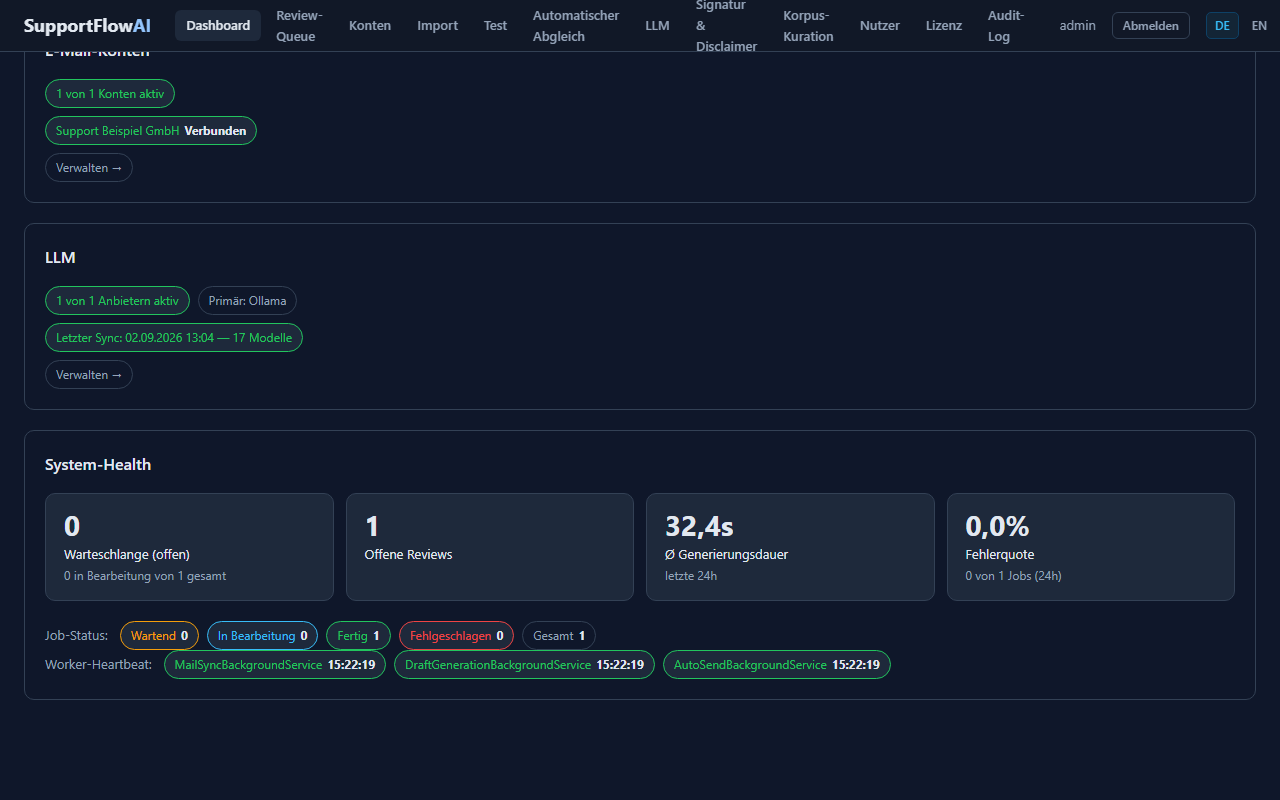
Task: Click '1 von 1 Anbietern aktiv' badge
Action: click(x=117, y=301)
